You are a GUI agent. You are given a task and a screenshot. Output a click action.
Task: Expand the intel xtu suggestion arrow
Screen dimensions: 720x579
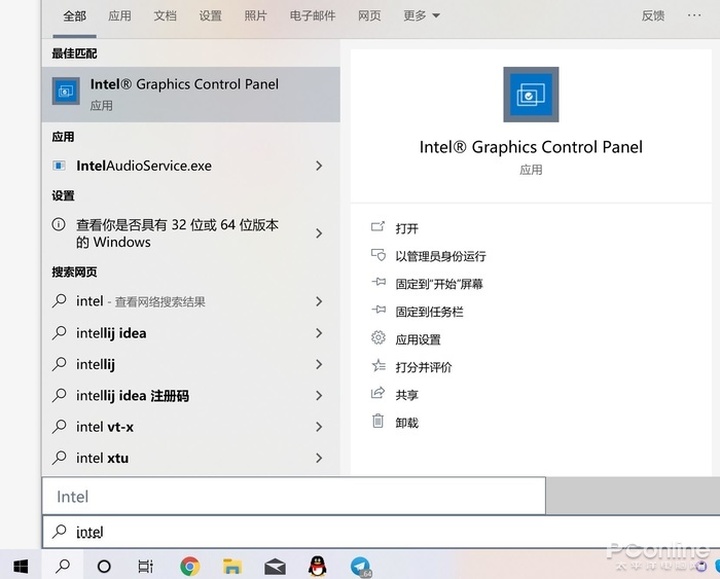[319, 458]
